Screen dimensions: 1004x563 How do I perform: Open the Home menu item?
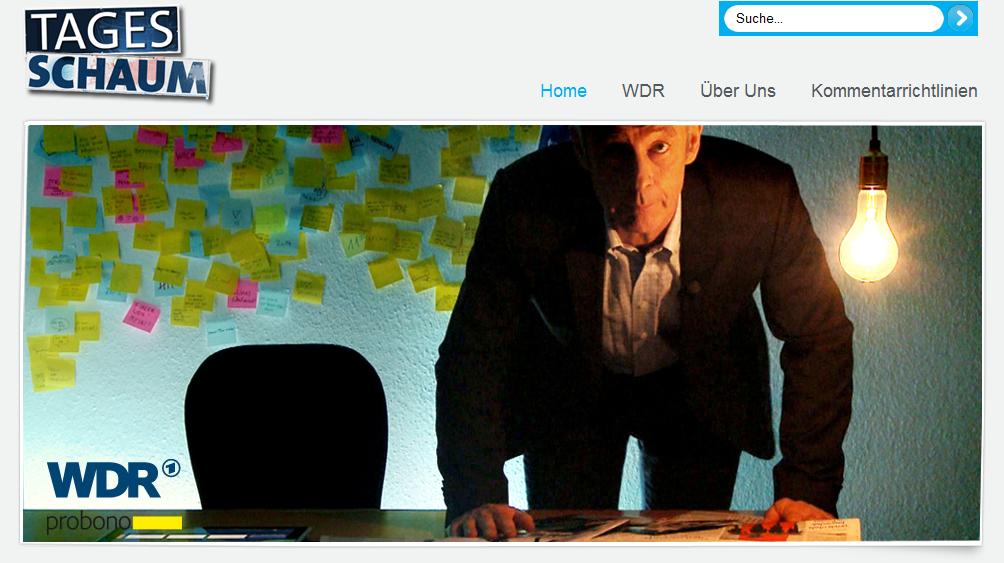[x=563, y=91]
